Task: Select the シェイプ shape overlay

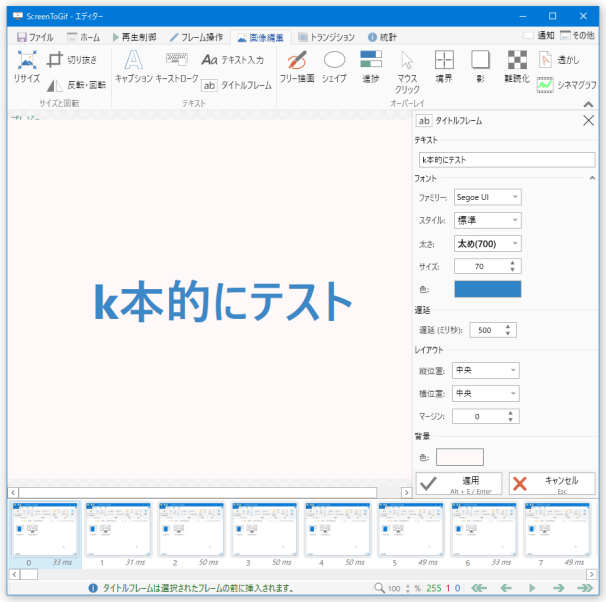Action: pyautogui.click(x=334, y=66)
